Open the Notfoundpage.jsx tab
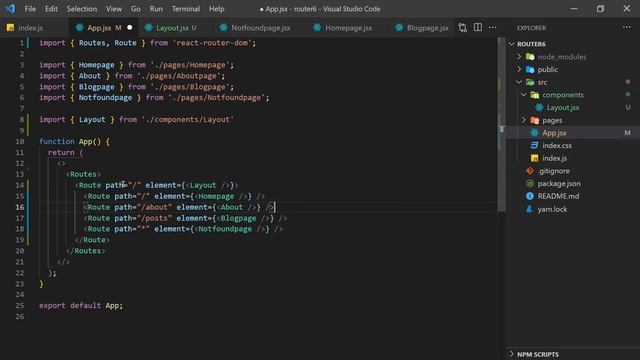 point(261,28)
